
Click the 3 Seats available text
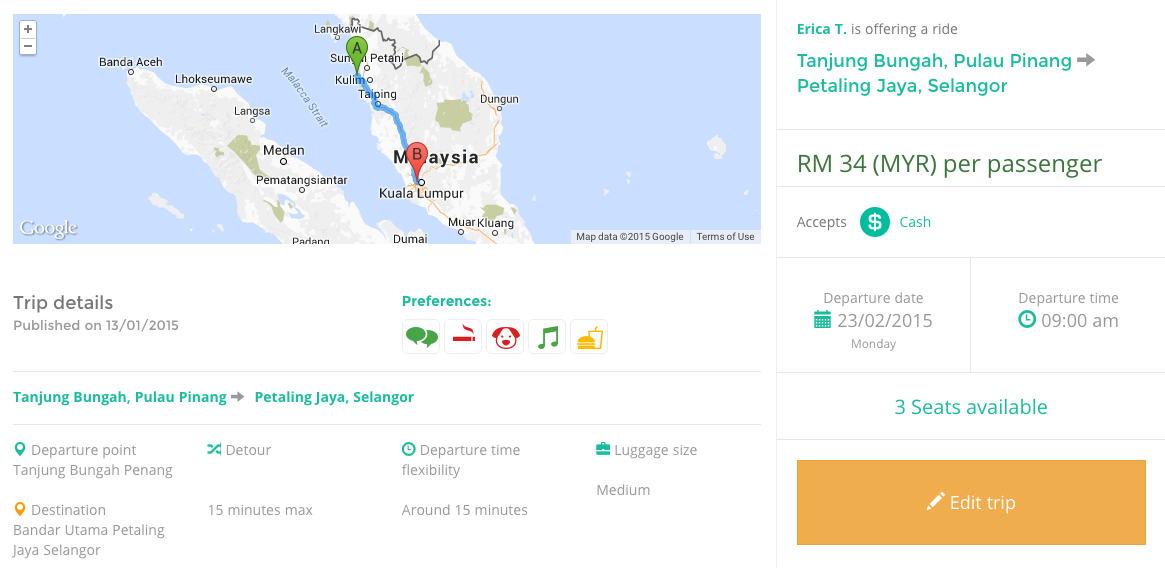971,407
